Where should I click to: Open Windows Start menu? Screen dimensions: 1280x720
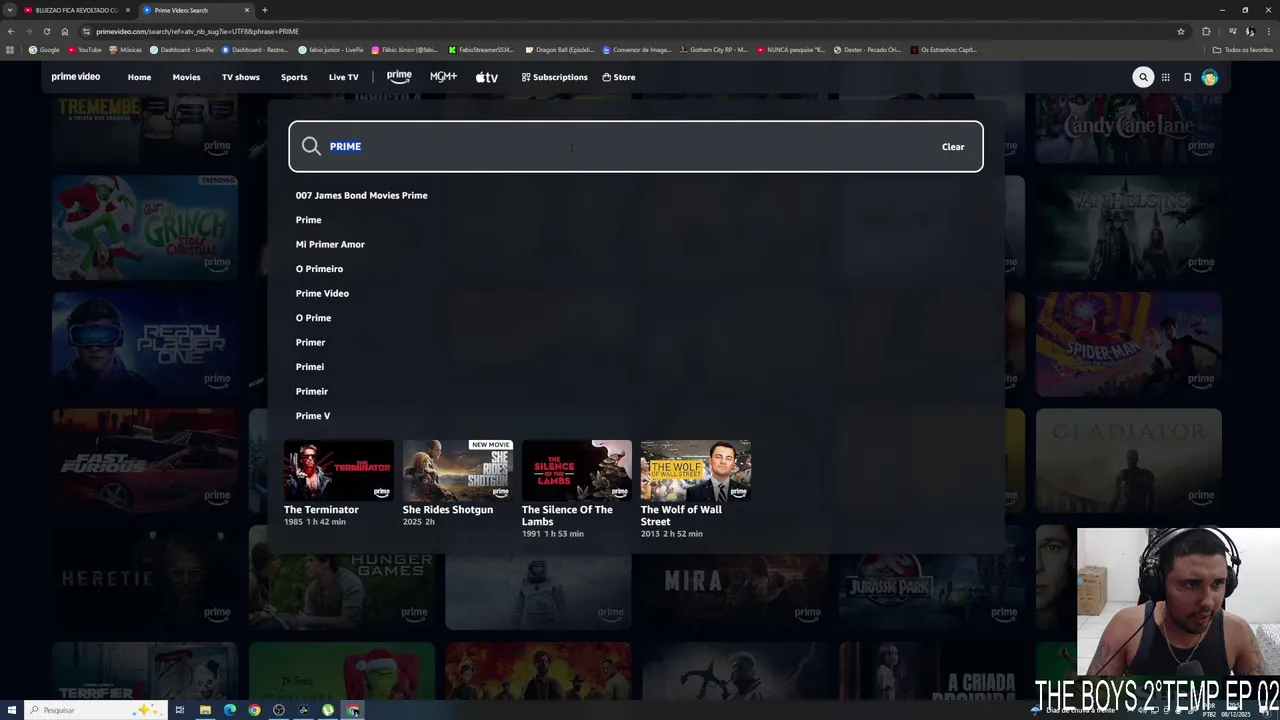pyautogui.click(x=12, y=710)
